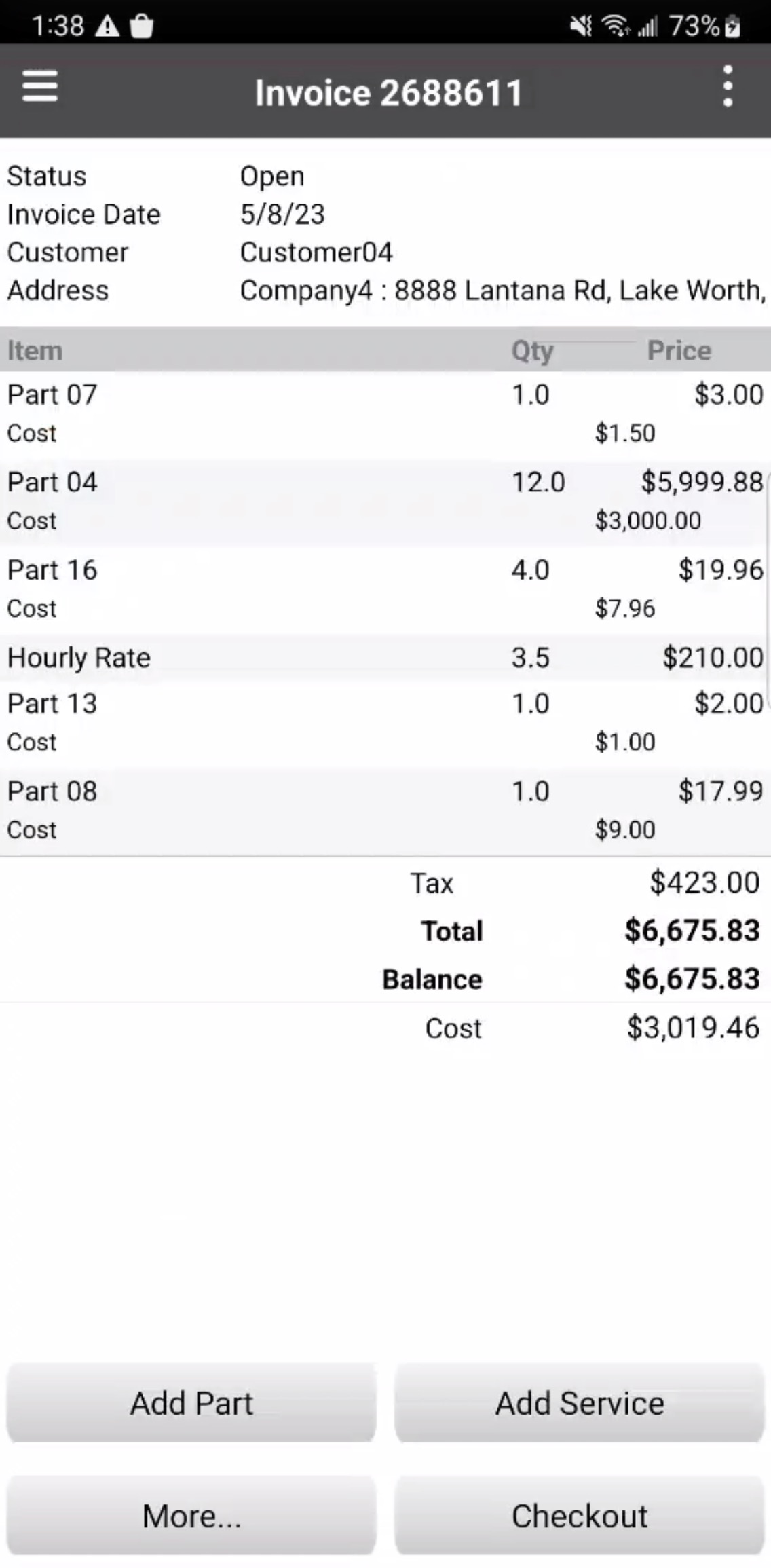Tap the battery status icon

pyautogui.click(x=732, y=26)
